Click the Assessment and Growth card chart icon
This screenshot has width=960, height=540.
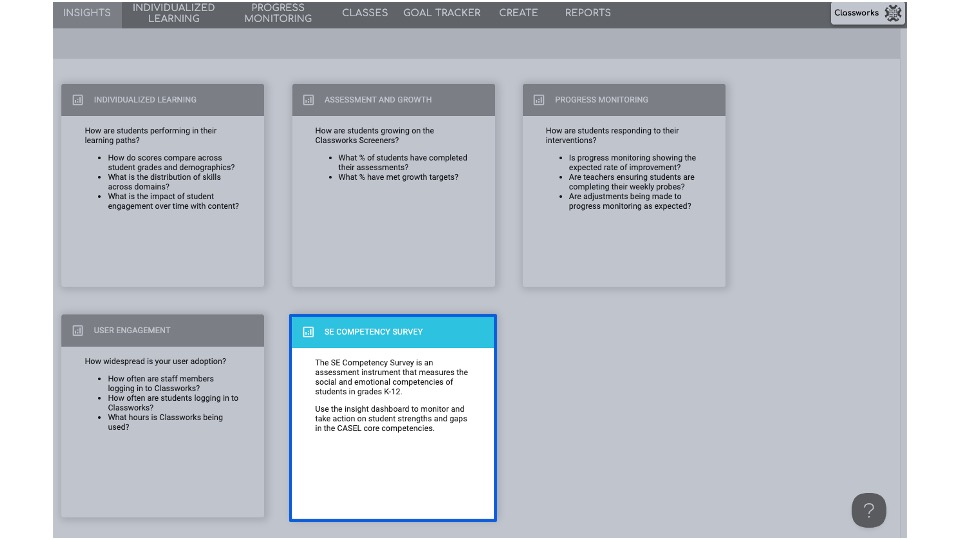(x=309, y=100)
